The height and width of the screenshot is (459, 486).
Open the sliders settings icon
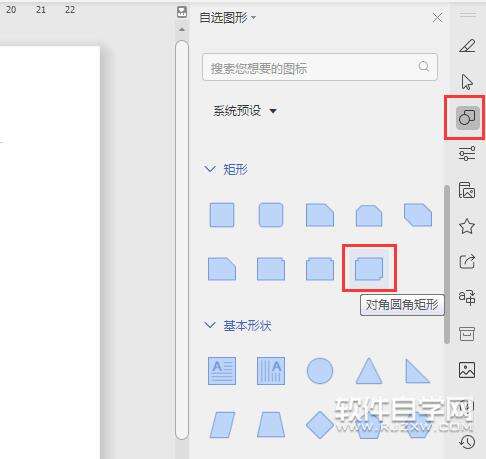pos(467,153)
